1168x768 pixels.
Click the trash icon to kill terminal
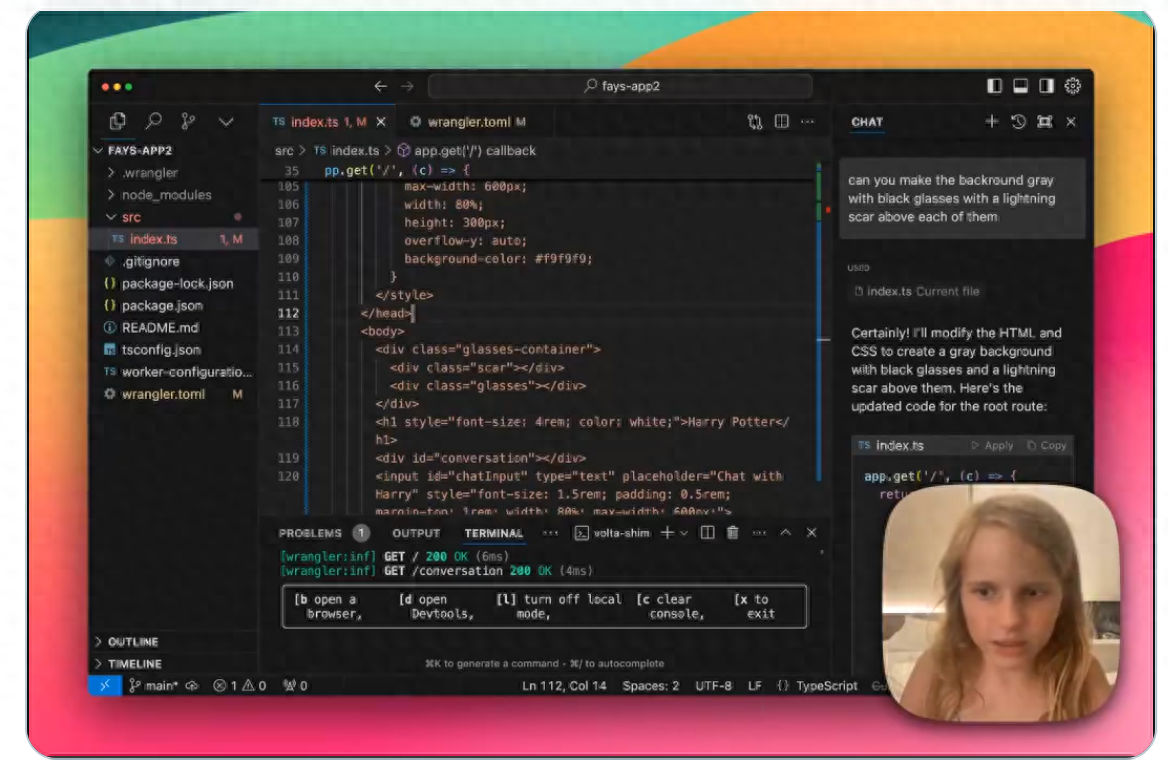(733, 533)
